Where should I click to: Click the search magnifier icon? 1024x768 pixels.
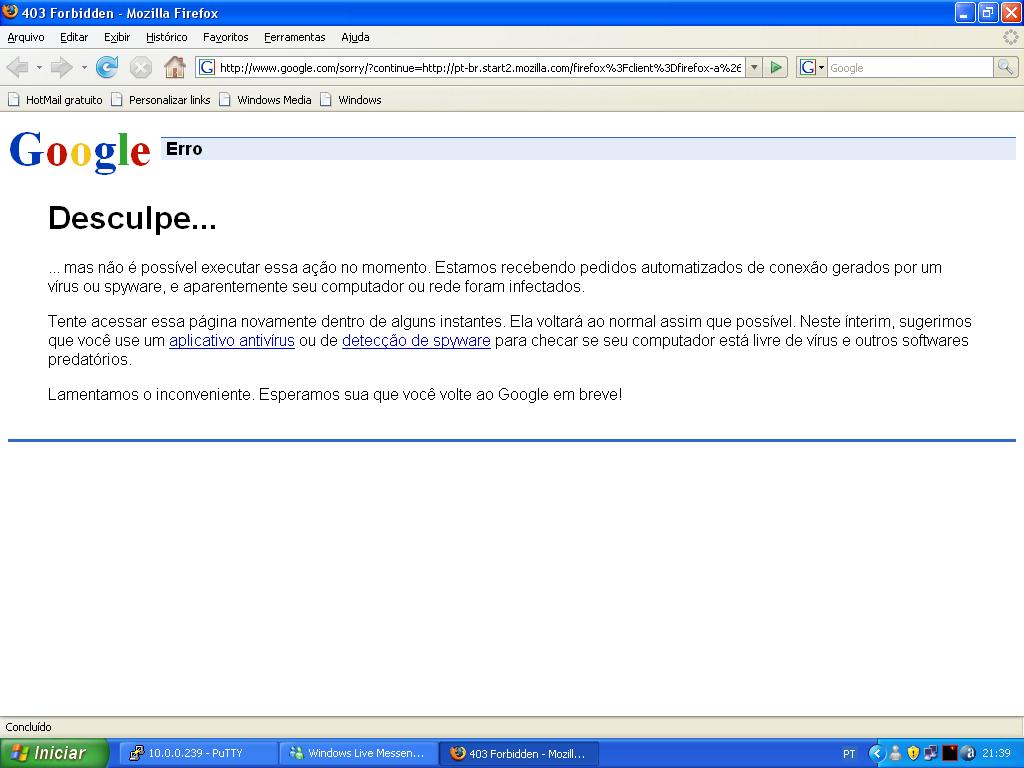1005,67
